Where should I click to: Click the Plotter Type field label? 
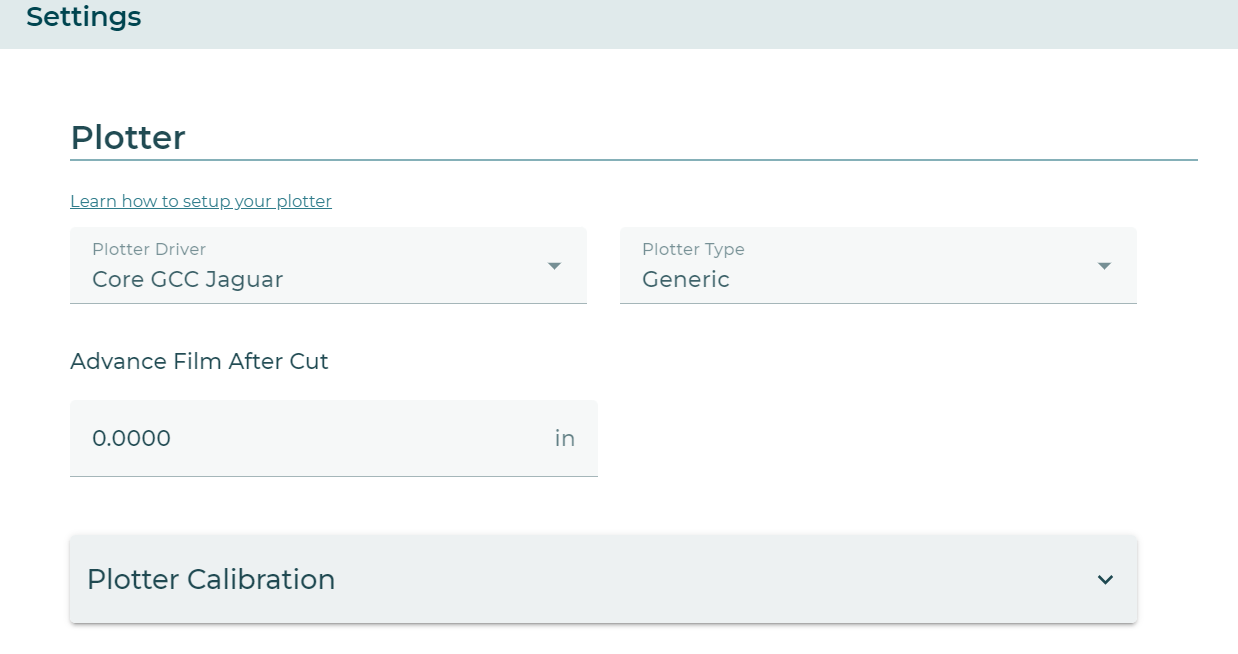[x=692, y=249]
